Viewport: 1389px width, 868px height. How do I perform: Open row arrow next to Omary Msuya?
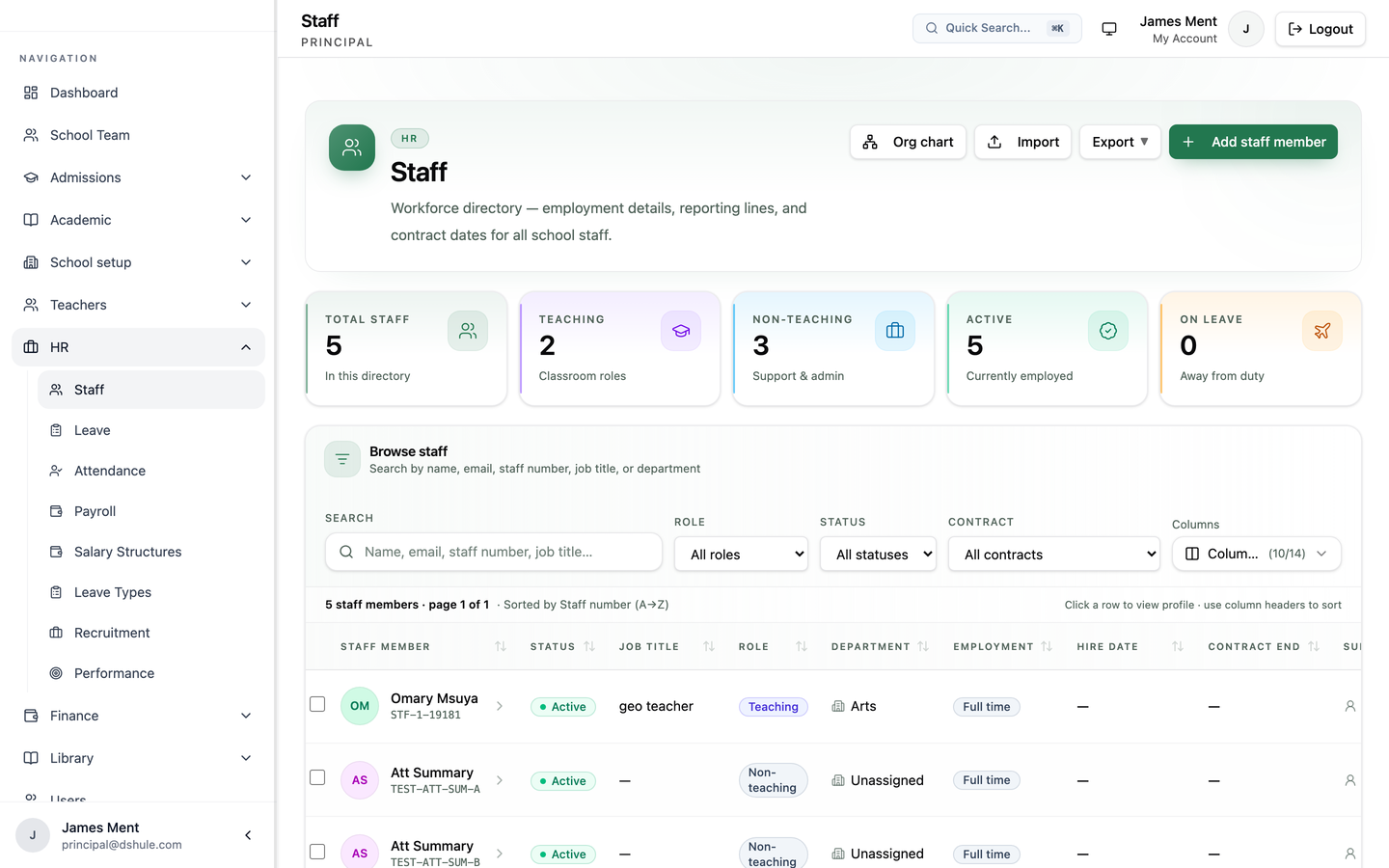[500, 706]
